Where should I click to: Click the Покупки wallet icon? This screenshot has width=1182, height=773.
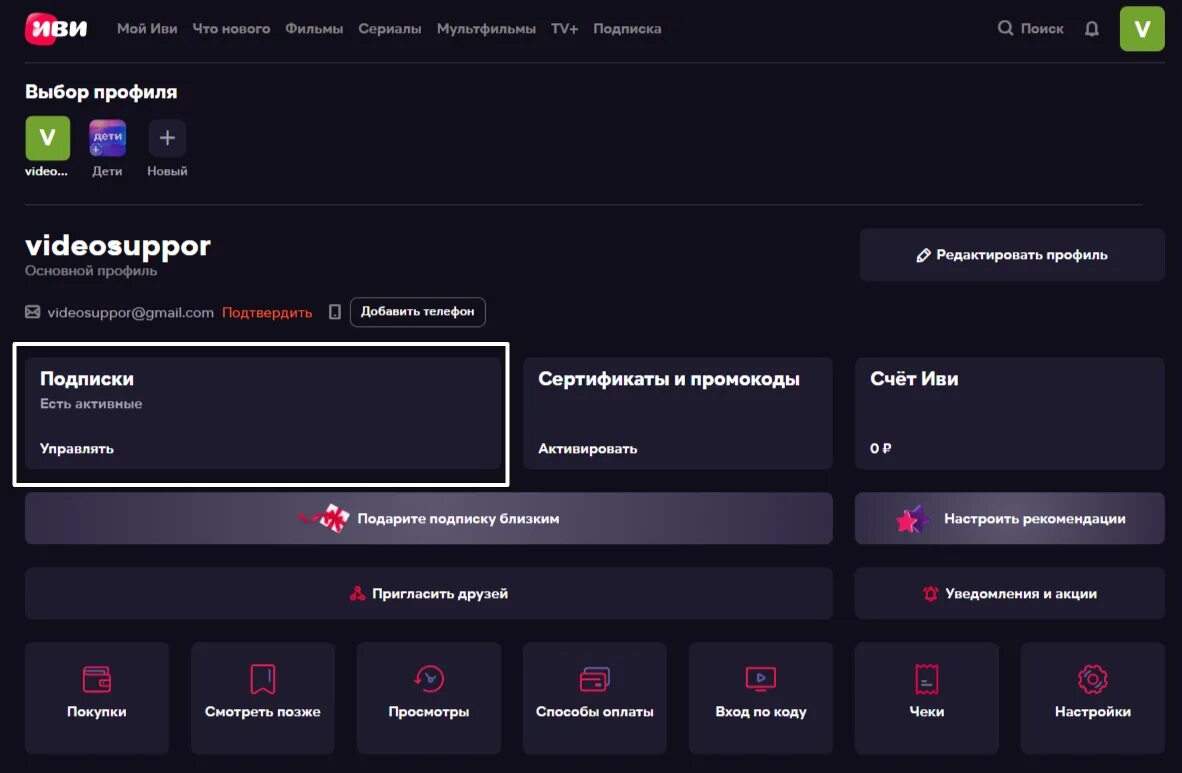96,679
